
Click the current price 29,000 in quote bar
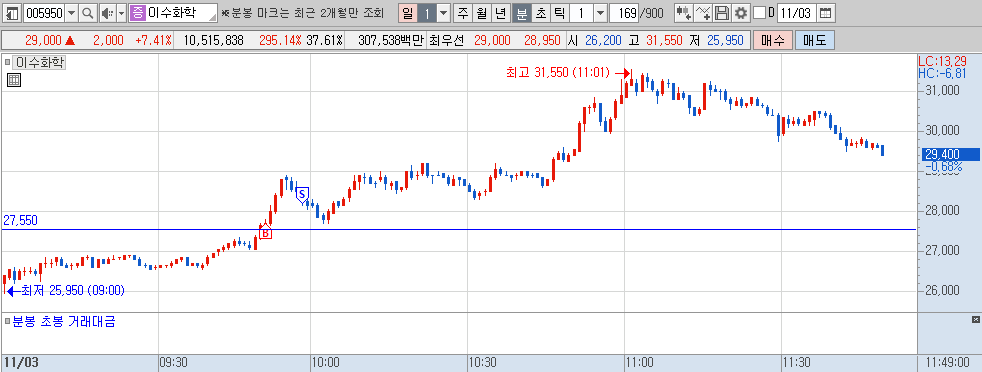click(43, 41)
